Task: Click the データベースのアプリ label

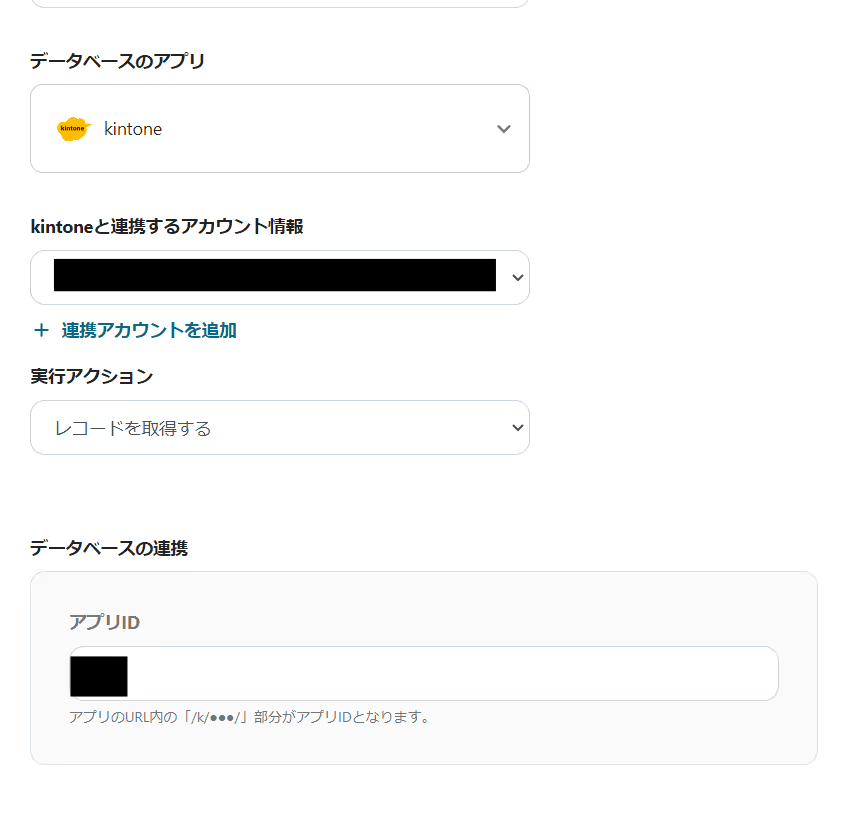Action: pyautogui.click(x=117, y=61)
